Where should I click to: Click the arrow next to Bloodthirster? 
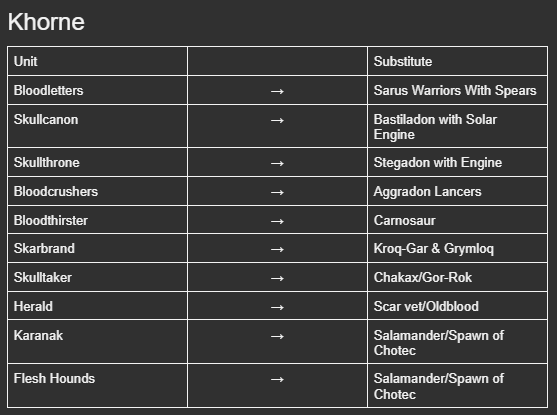tap(277, 221)
